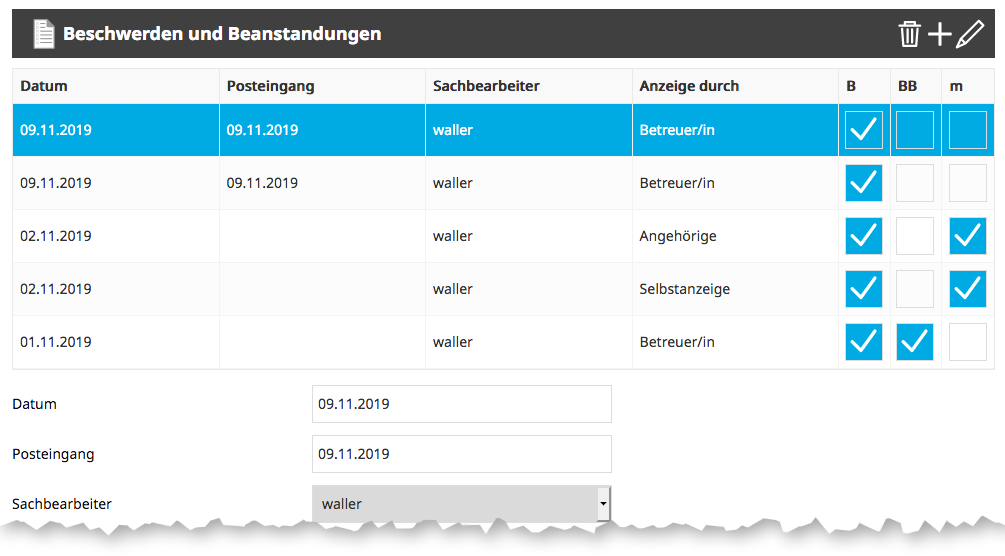Sort by the Posteingang column header
Image resolution: width=1005 pixels, height=556 pixels.
[x=270, y=86]
